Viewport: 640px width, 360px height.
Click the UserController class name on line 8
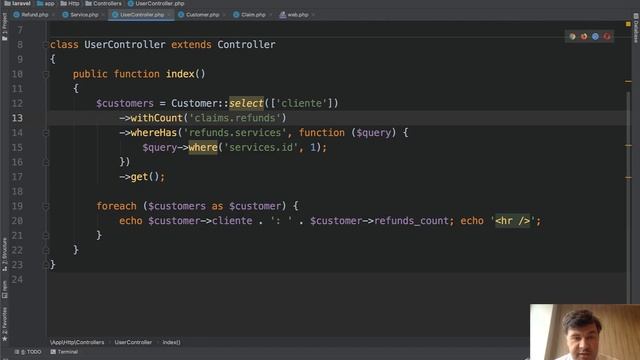pyautogui.click(x=125, y=45)
